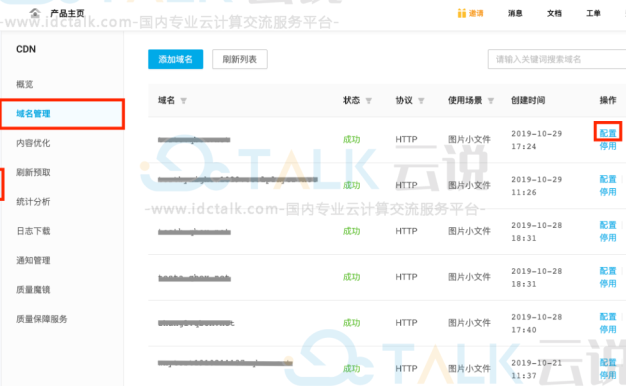Screen dimensions: 626x386
Task: Click the orange 邀请 gift icon
Action: click(x=462, y=13)
